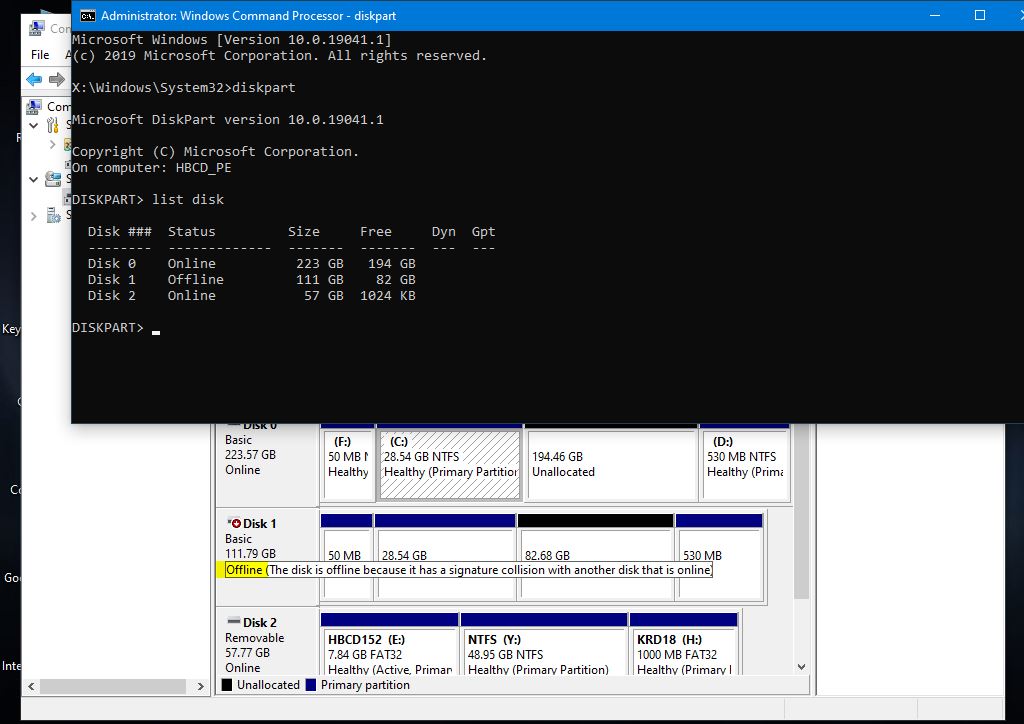Select the C: 28.54 GB NTFS partition
Screen dimensions: 1024x724
tap(450, 463)
